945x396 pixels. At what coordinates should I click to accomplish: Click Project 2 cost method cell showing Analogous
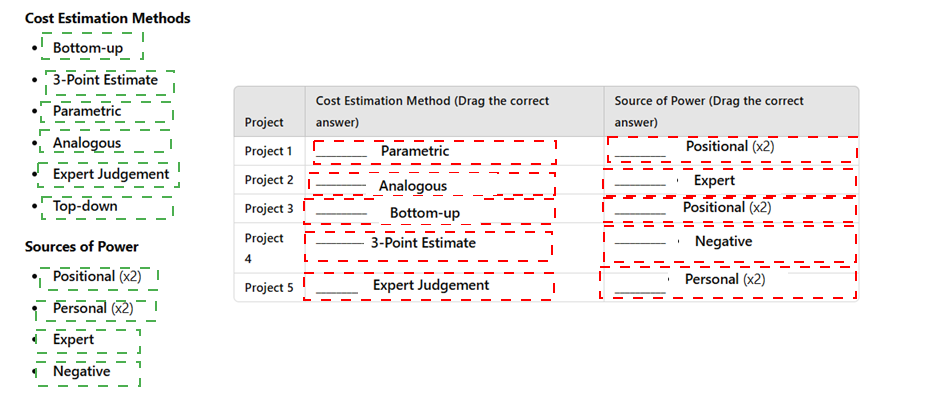pos(432,184)
